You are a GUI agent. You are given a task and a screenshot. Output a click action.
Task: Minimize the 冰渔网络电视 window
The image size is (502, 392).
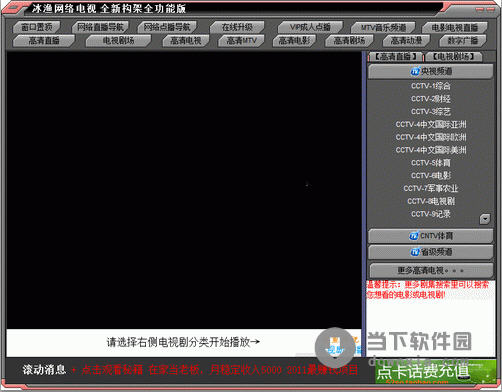[479, 9]
